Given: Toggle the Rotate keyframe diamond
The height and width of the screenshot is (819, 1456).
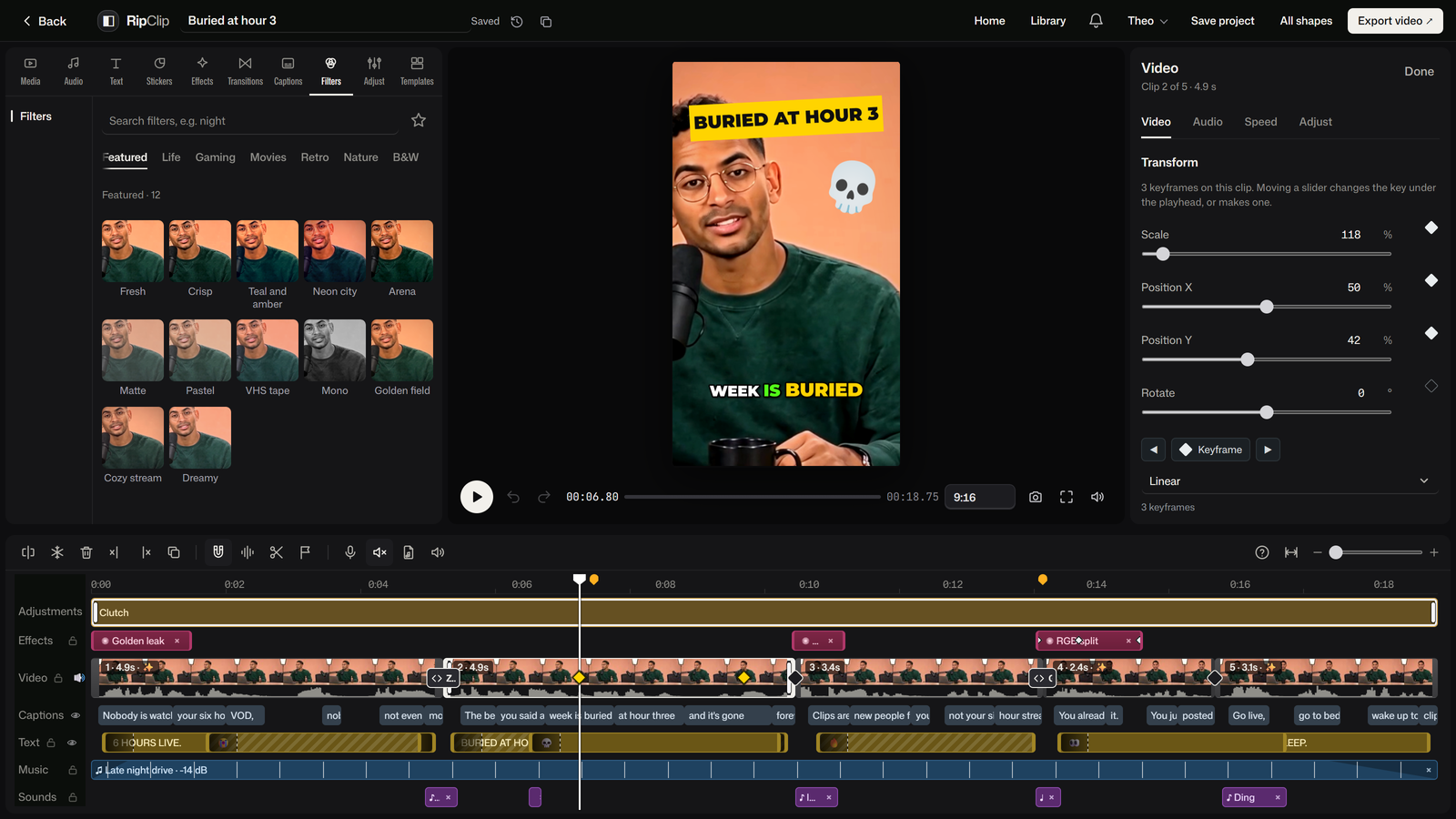Looking at the screenshot, I should (1431, 386).
